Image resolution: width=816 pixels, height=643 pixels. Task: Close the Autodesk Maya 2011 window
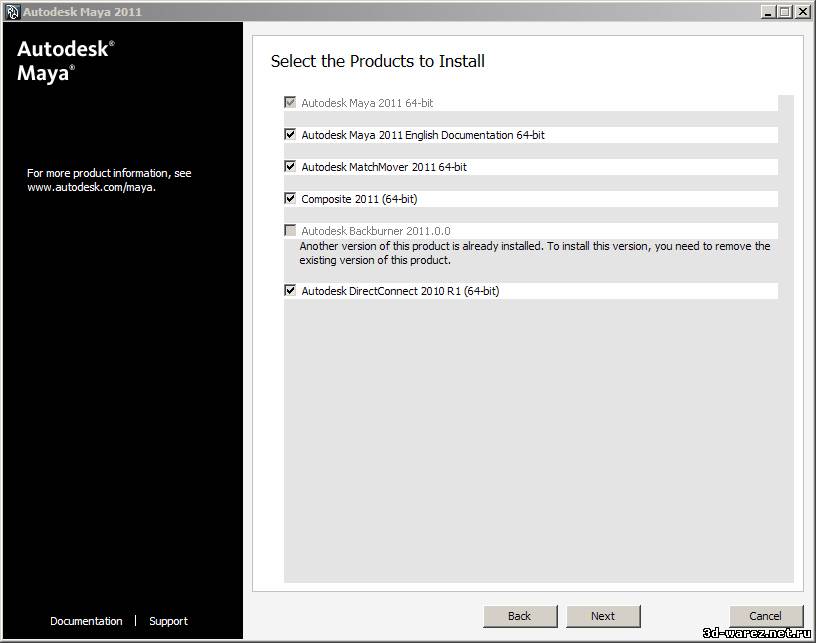pyautogui.click(x=803, y=11)
